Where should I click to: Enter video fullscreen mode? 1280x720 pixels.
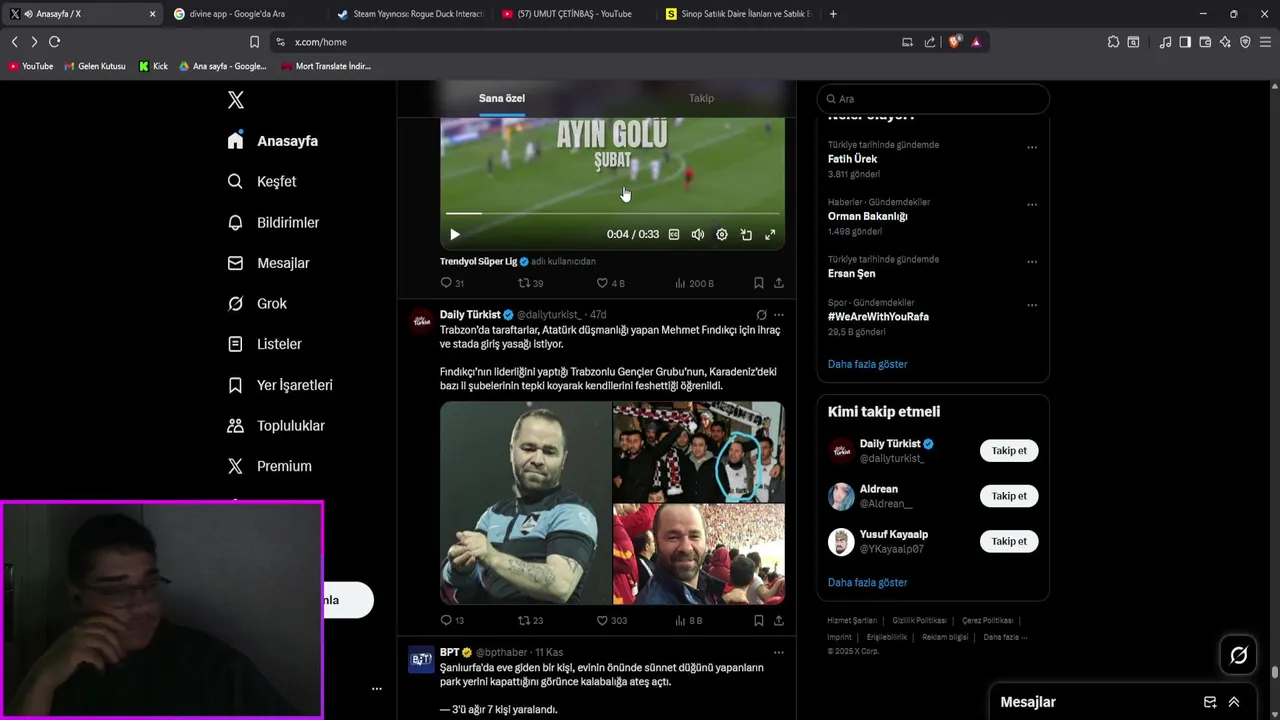pos(770,234)
